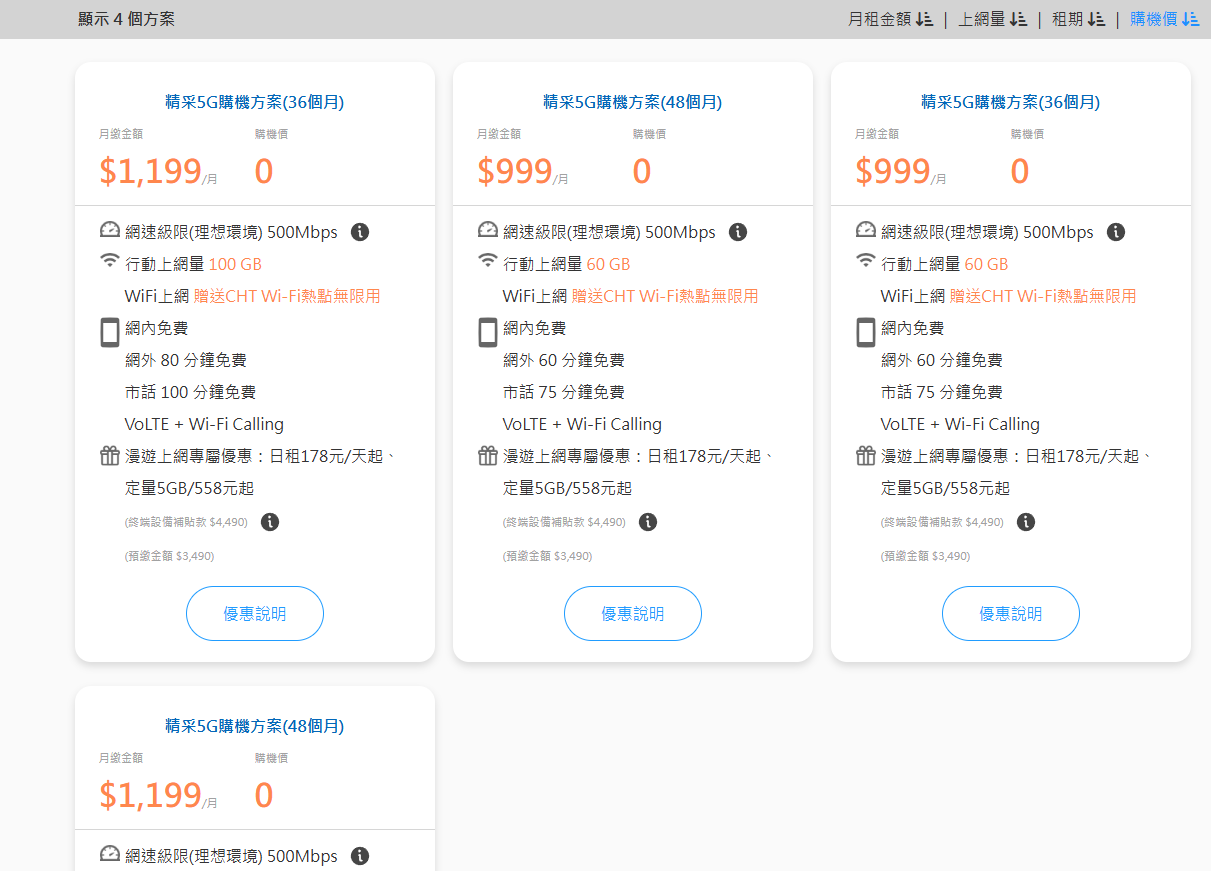
Task: Open 優惠說明 for $999 36-month plan
Action: tap(1011, 613)
